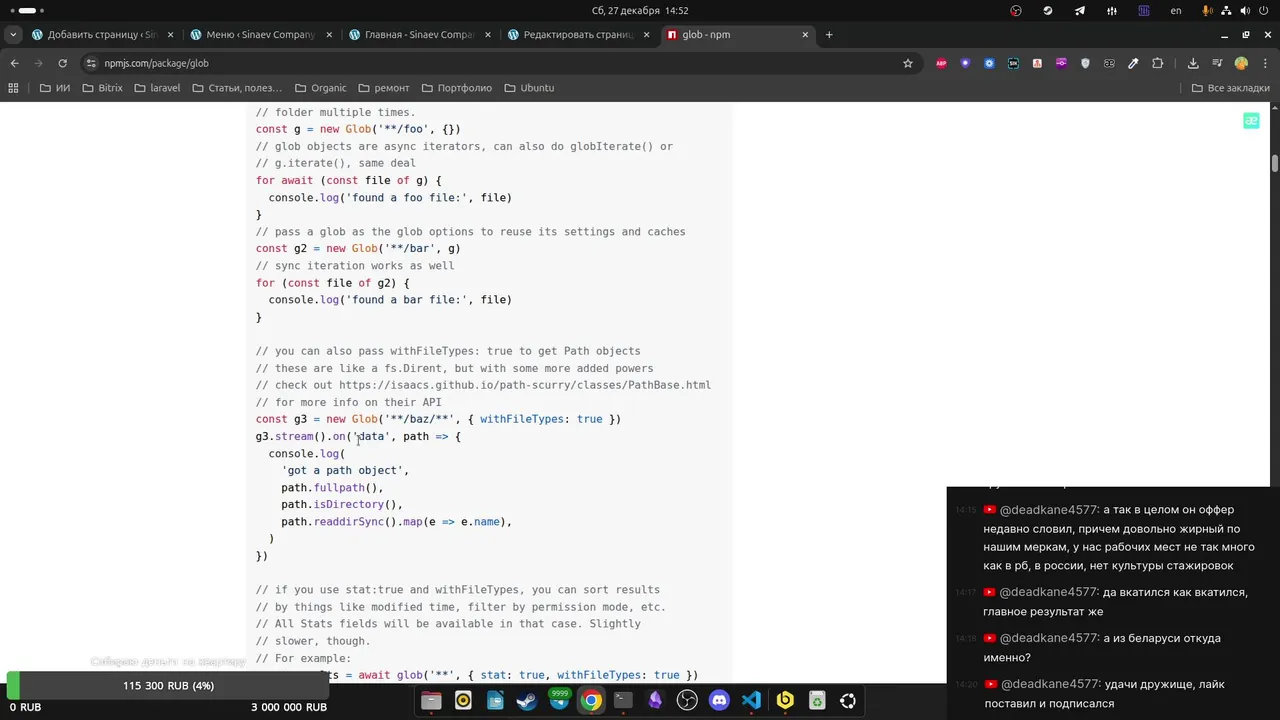Open a new tab

[828, 35]
